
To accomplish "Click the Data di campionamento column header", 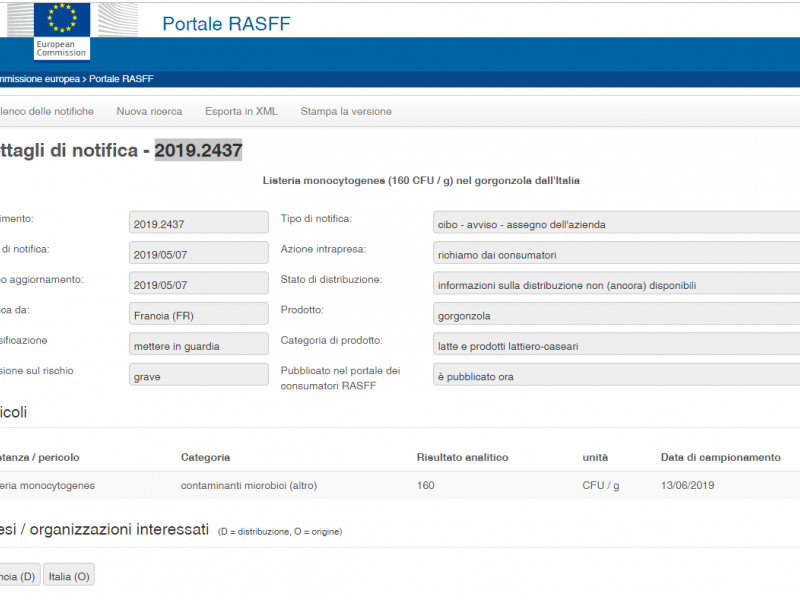I will [720, 457].
